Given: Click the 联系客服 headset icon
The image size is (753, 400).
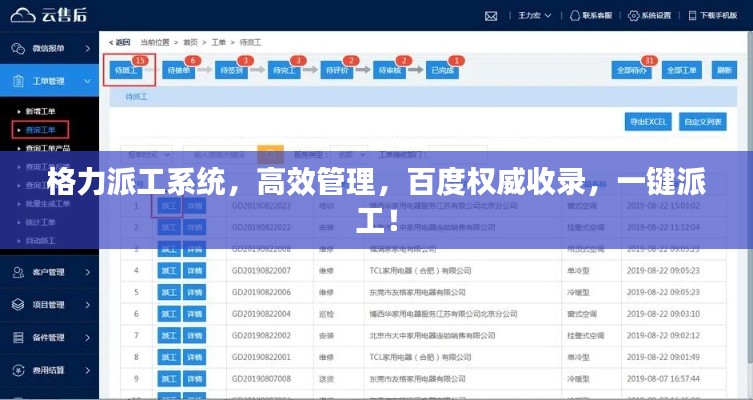Looking at the screenshot, I should click(x=574, y=15).
